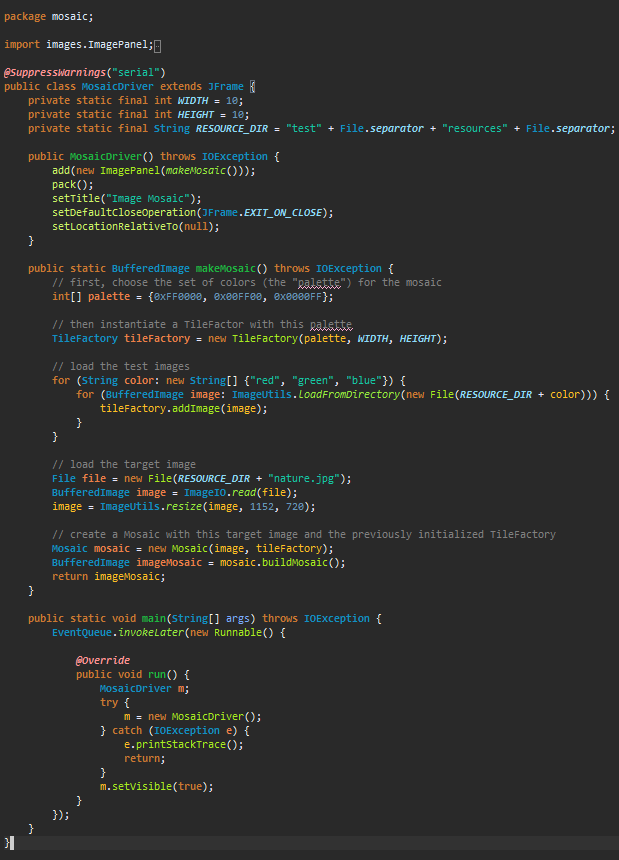The height and width of the screenshot is (860, 619).
Task: Click the pack() method call
Action: click(73, 185)
